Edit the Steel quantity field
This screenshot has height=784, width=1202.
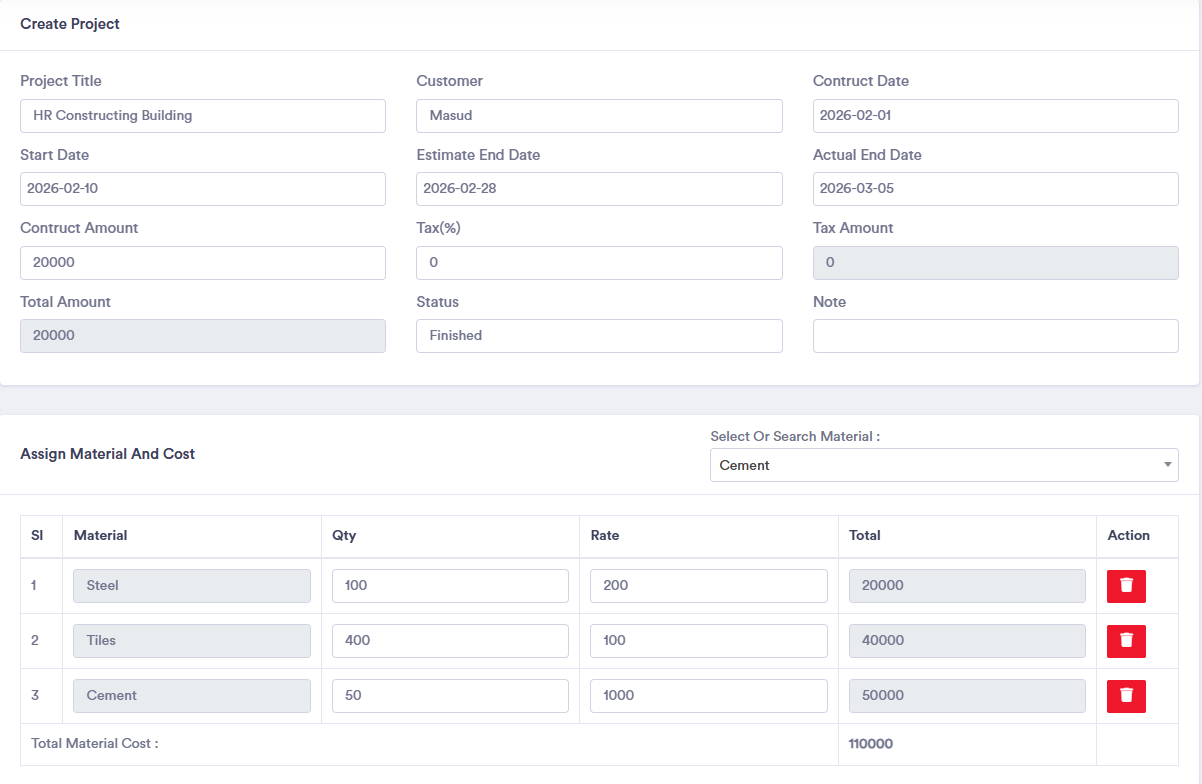point(450,586)
